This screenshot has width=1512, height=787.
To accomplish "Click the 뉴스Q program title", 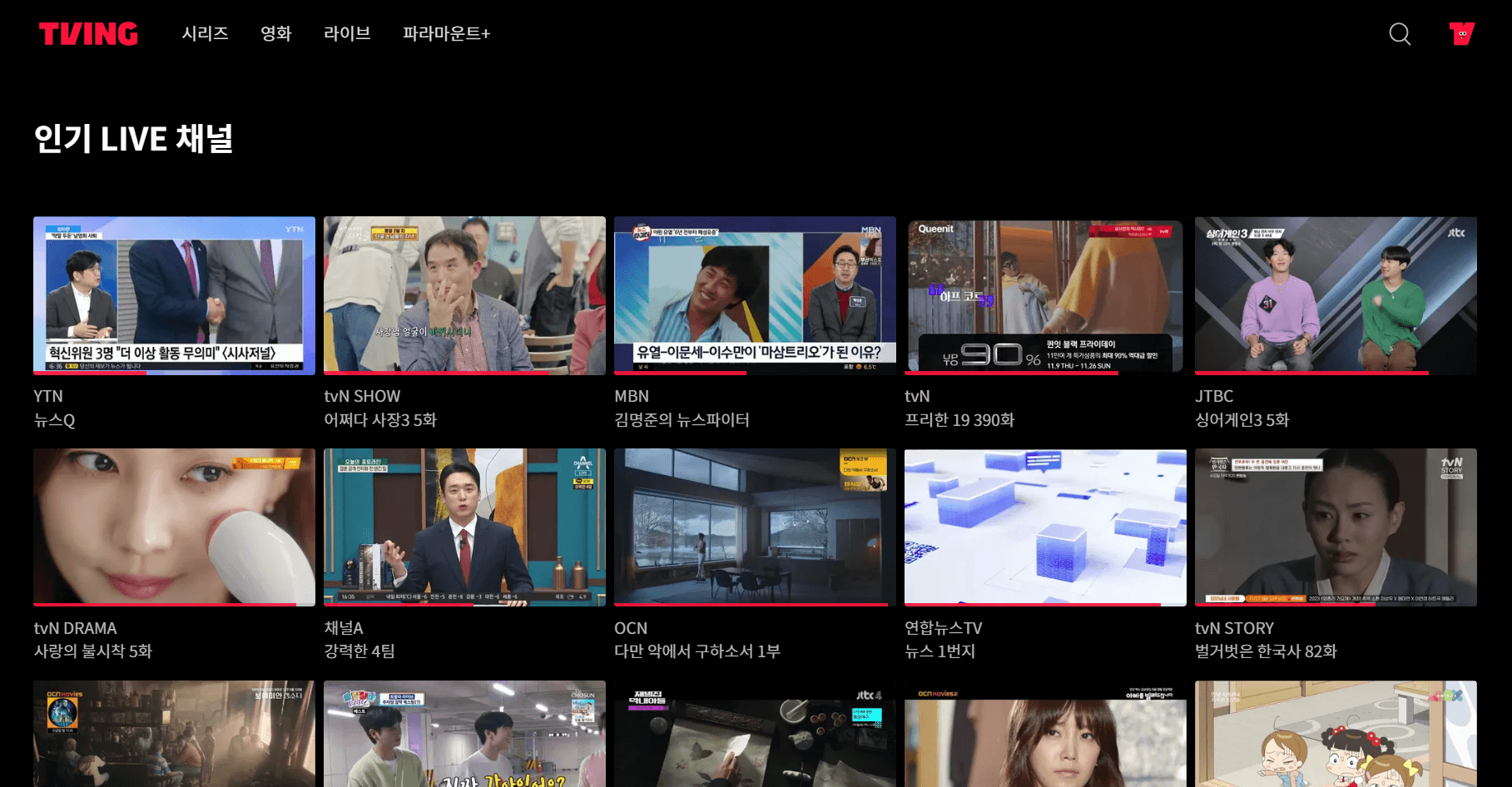I will pos(54,420).
